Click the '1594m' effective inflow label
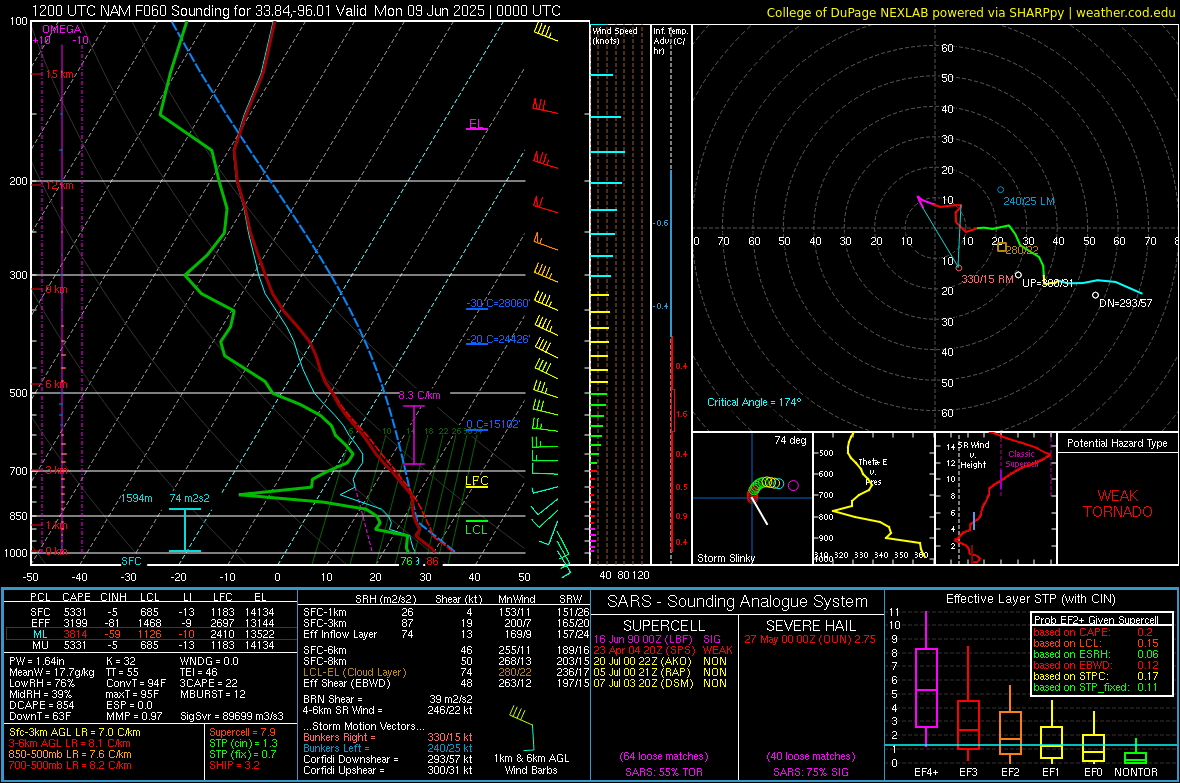The width and height of the screenshot is (1180, 783). (x=136, y=498)
